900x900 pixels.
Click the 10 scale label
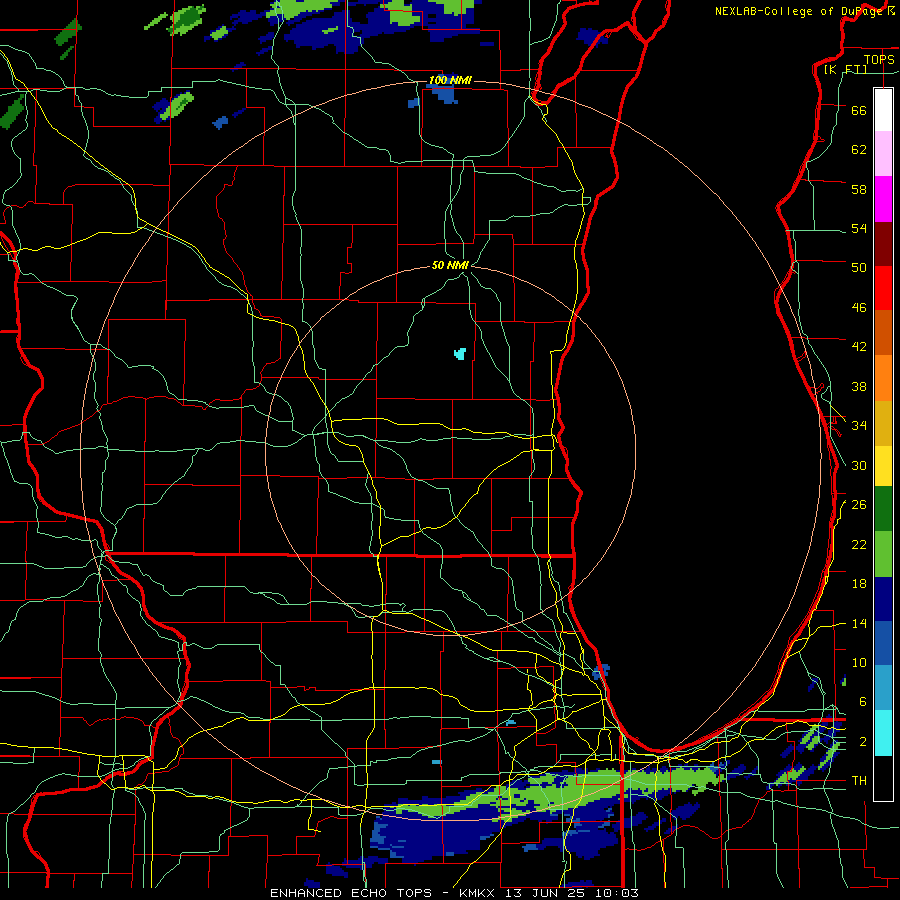pos(859,663)
